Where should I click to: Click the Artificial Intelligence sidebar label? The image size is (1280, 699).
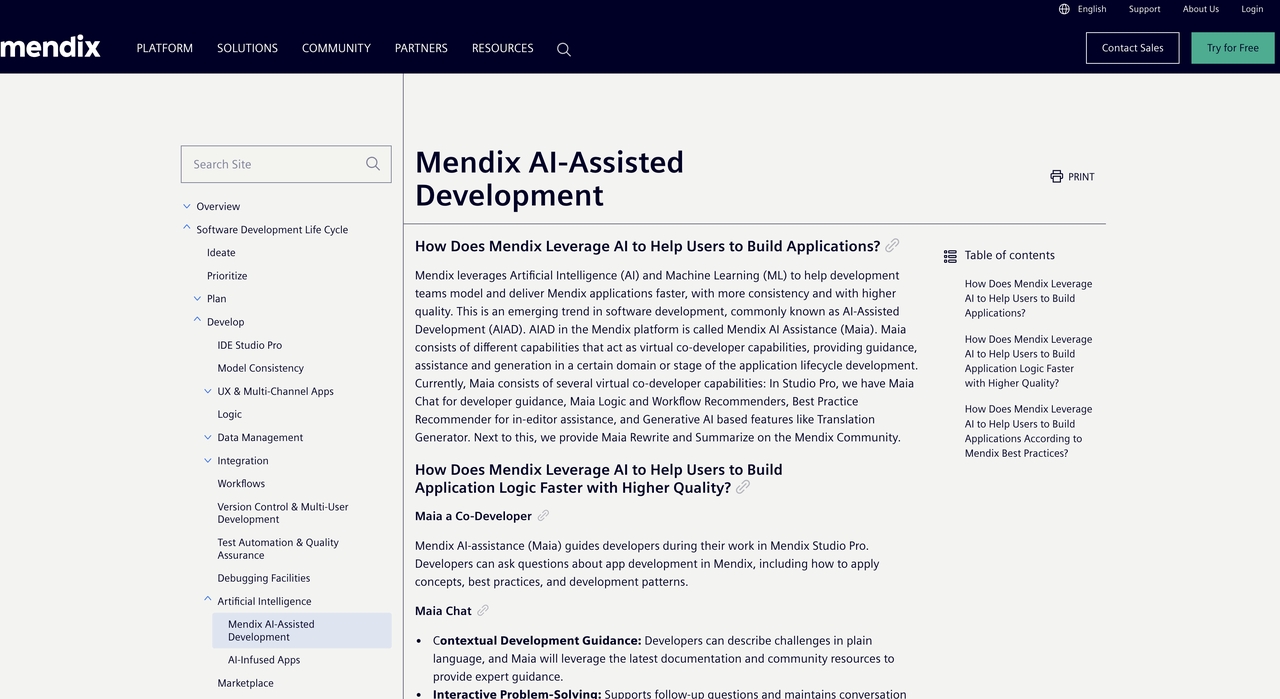click(264, 601)
